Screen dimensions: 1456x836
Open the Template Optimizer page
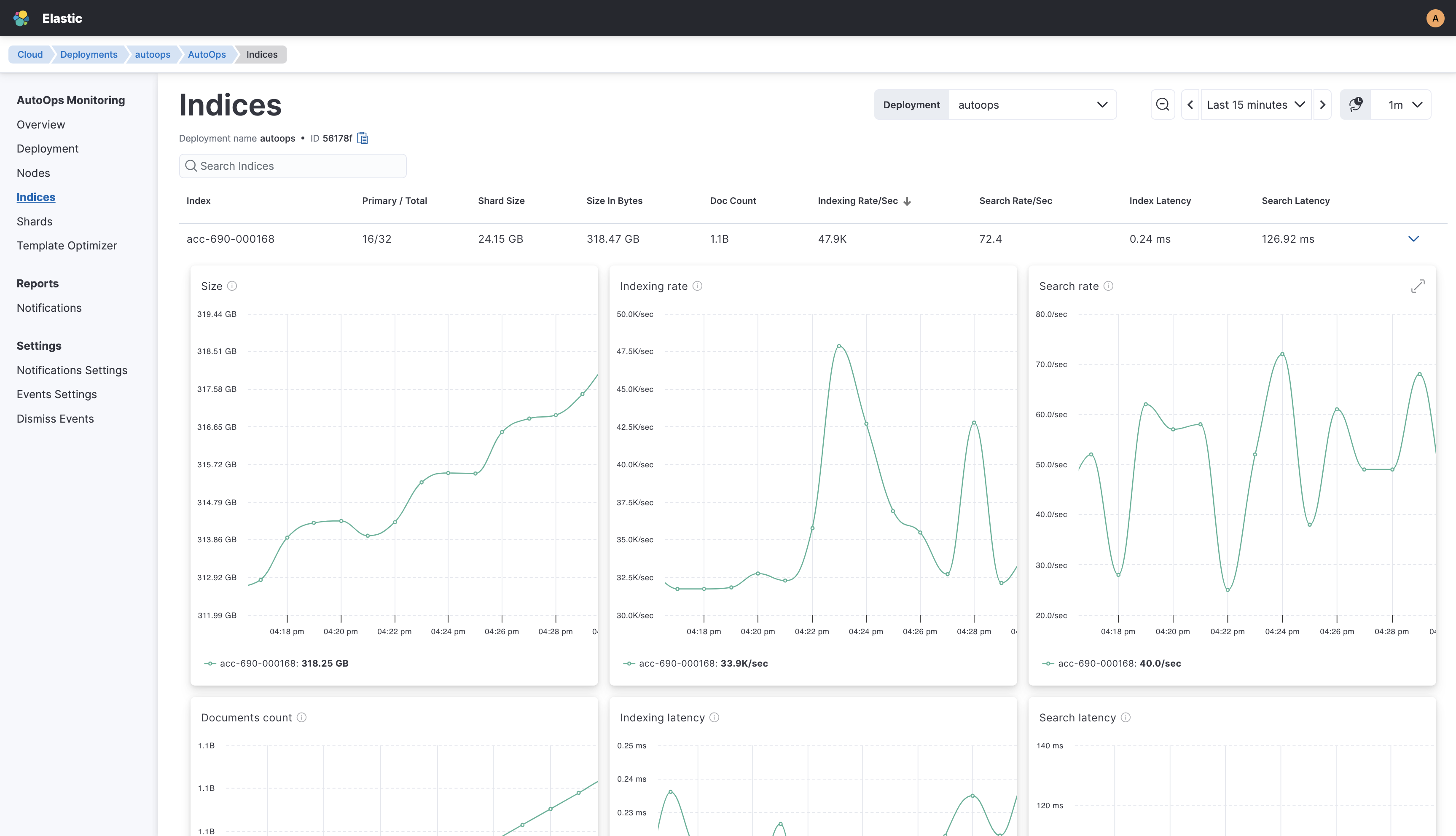[67, 245]
